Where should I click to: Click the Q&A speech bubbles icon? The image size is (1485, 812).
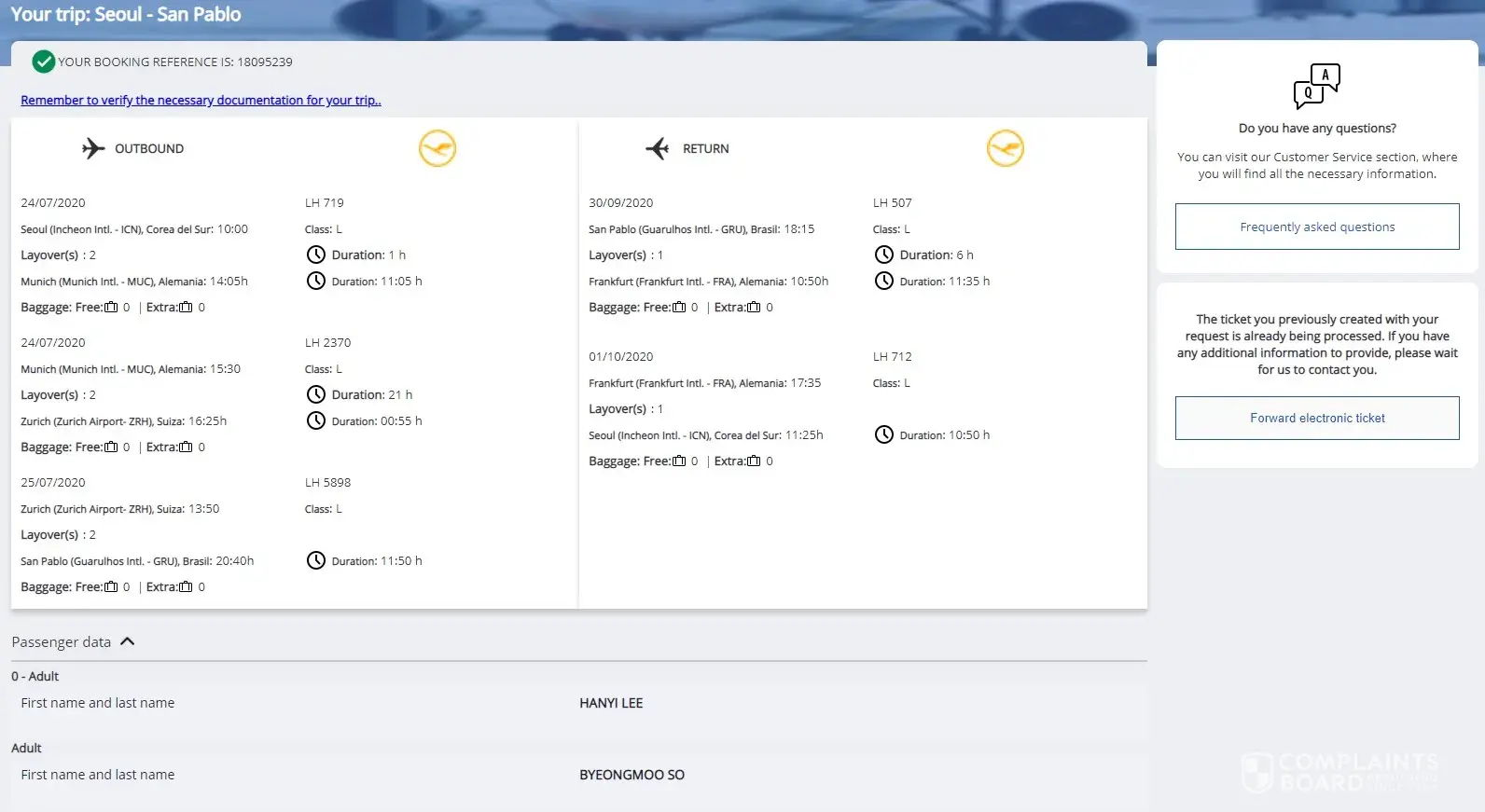click(1316, 86)
